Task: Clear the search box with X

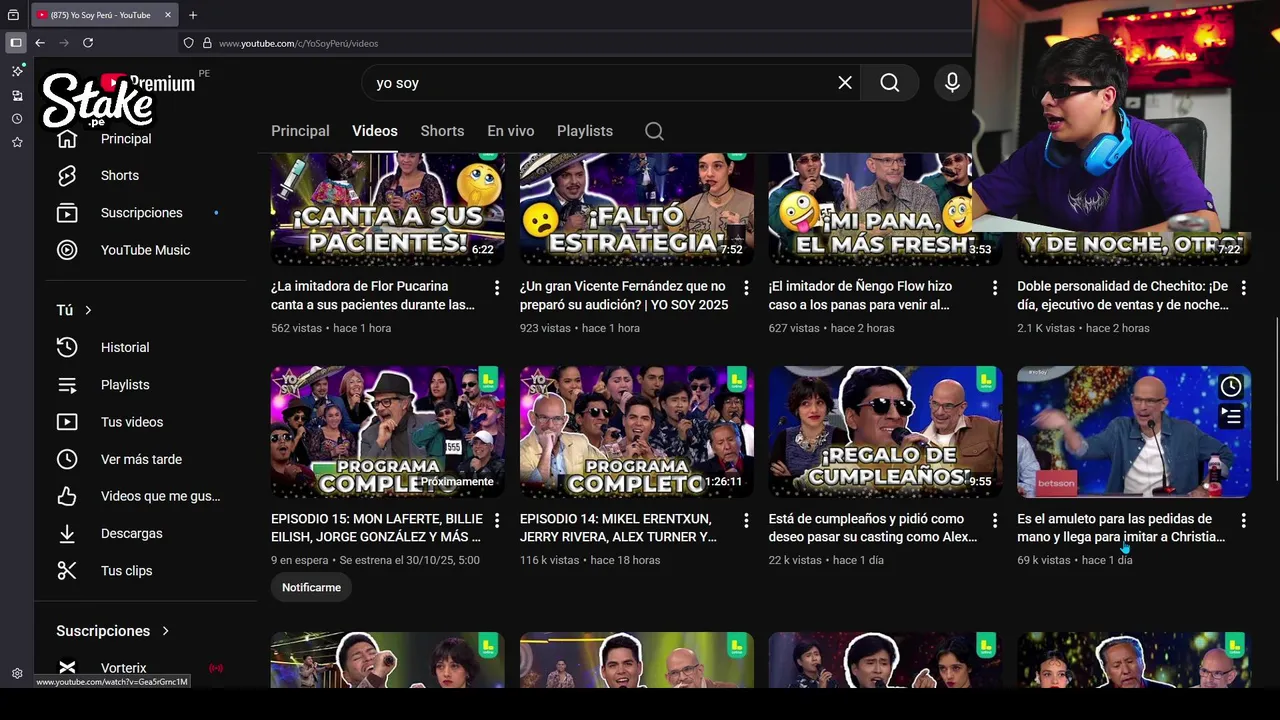Action: click(x=845, y=83)
